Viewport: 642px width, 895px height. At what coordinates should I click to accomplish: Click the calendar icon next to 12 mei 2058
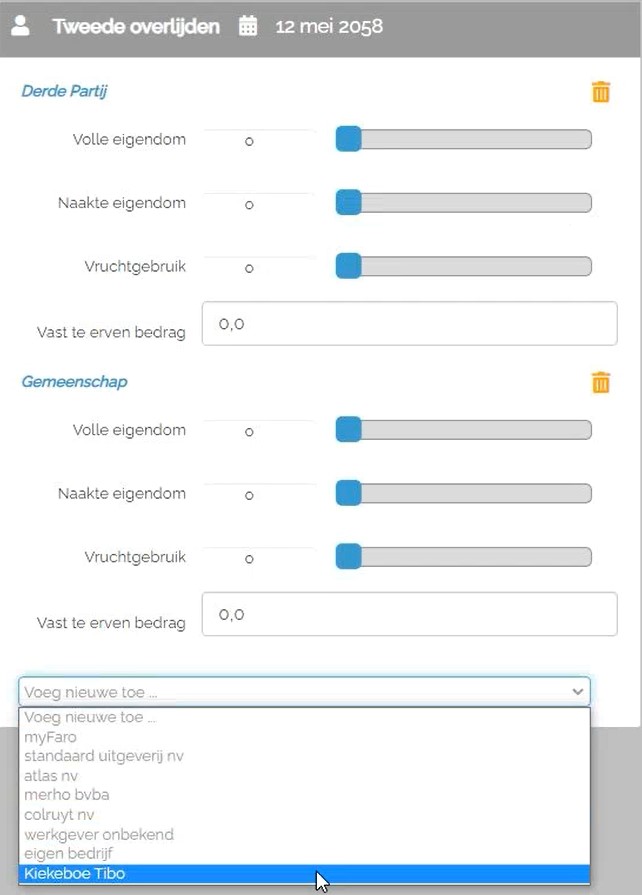(x=248, y=27)
